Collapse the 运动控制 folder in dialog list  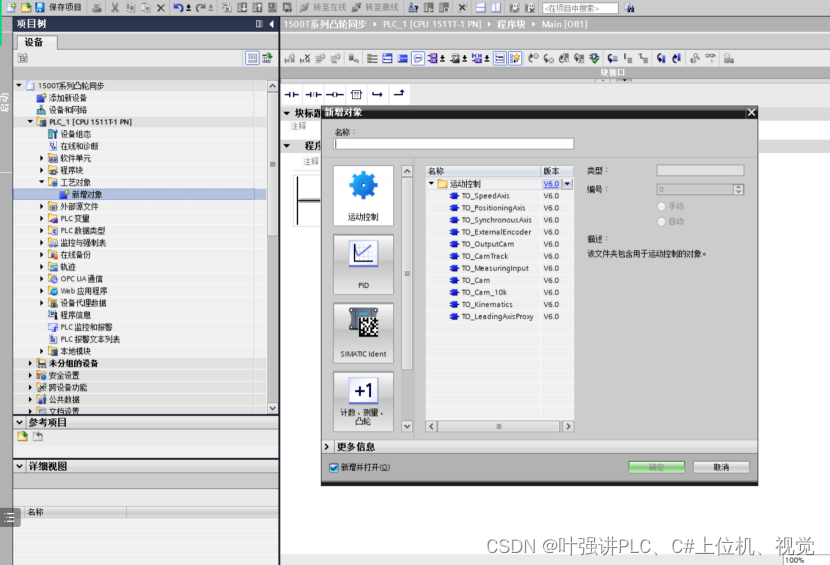click(431, 183)
